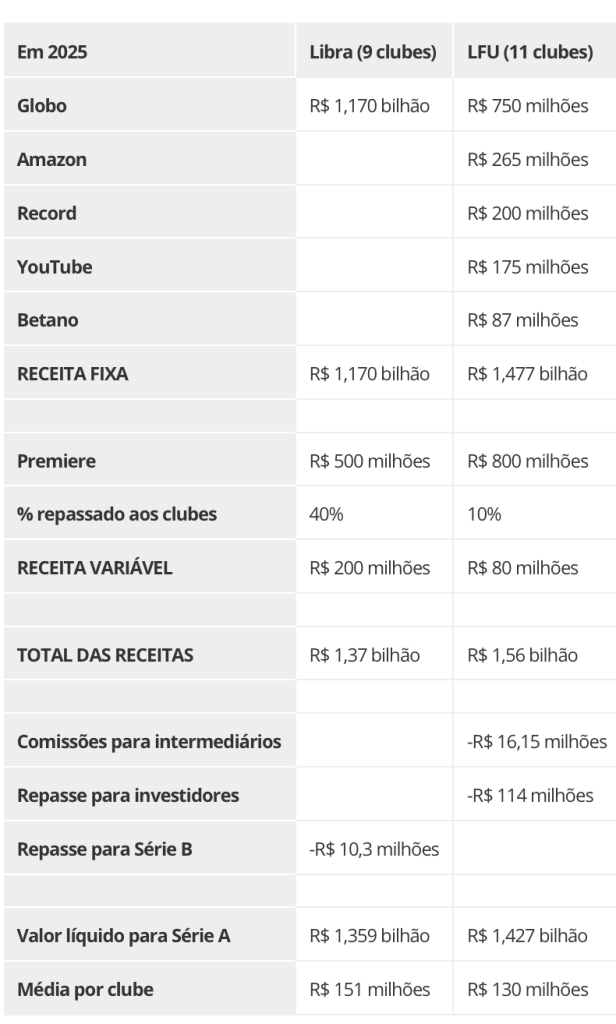Viewport: 616px width, 1024px height.
Task: Click the RECEITA VARIÁVEL row label
Action: (94, 568)
